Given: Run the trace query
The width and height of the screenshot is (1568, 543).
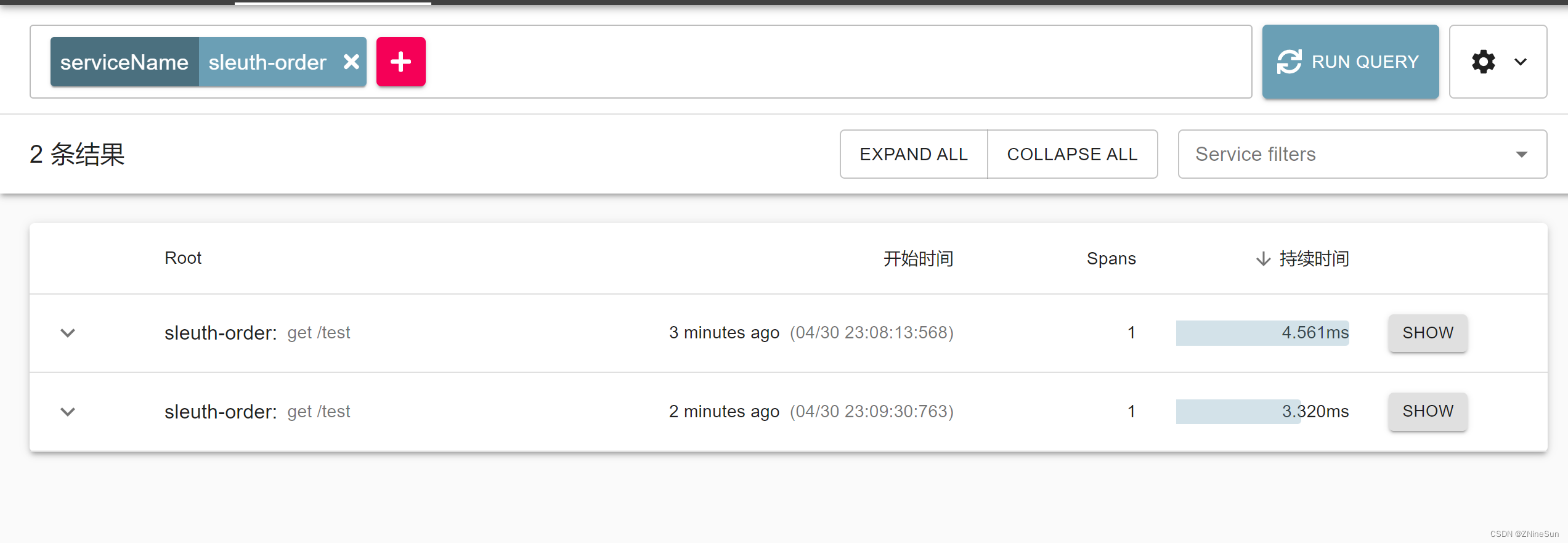Looking at the screenshot, I should tap(1350, 62).
